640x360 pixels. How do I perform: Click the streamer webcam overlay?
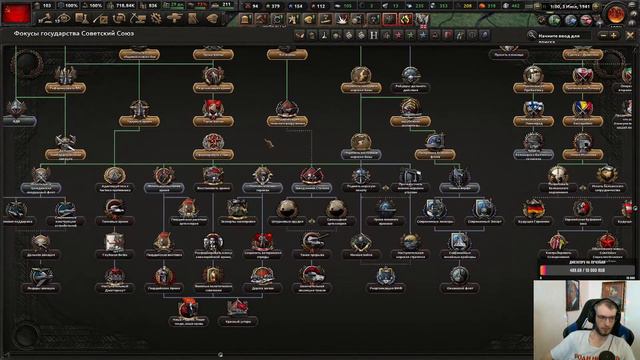tap(586, 320)
